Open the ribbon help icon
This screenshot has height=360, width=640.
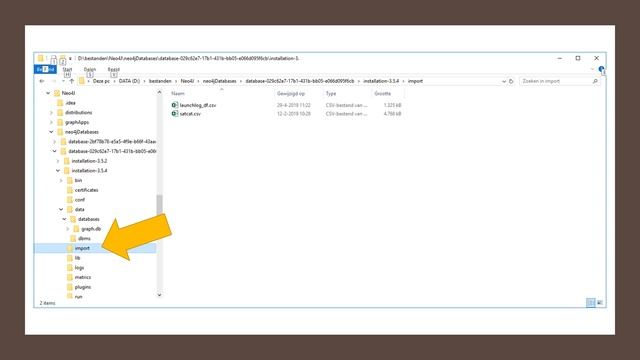coord(602,69)
